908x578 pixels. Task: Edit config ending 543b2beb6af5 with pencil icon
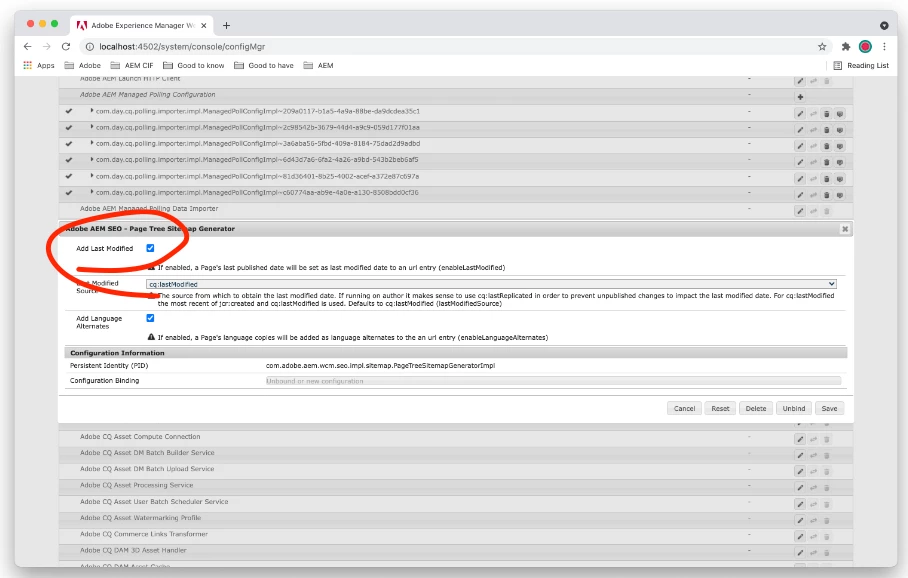click(x=800, y=163)
